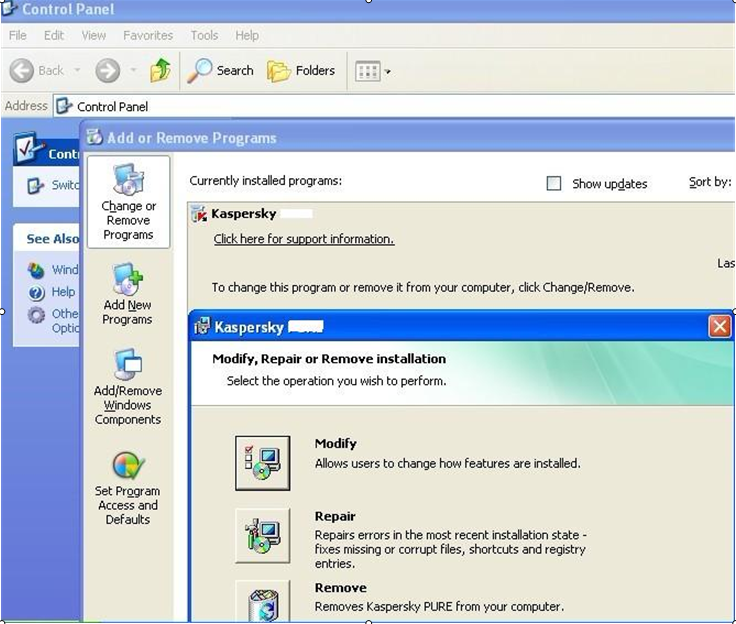This screenshot has height=624, width=736.
Task: Open Other Control Panel Options link
Action: (x=65, y=321)
